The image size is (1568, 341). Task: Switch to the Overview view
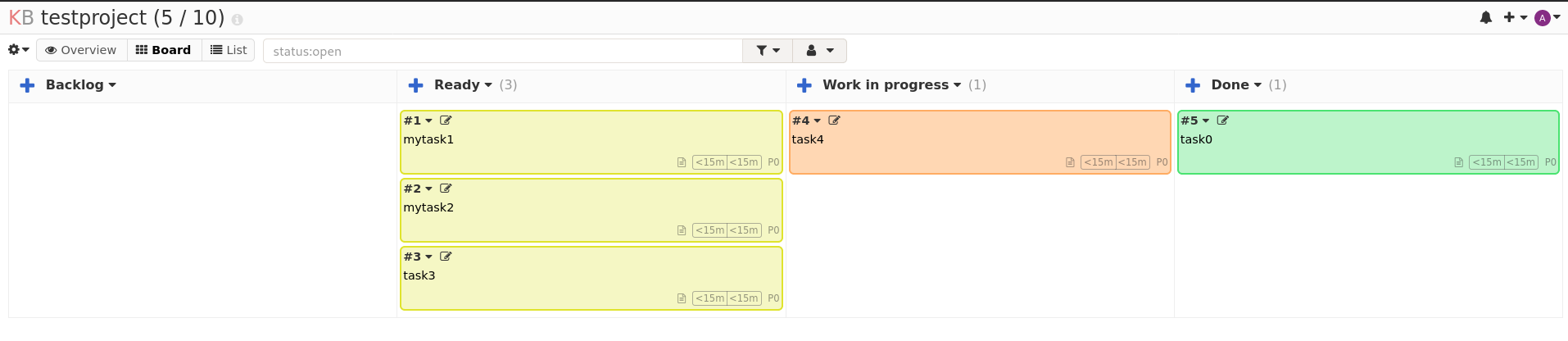81,50
